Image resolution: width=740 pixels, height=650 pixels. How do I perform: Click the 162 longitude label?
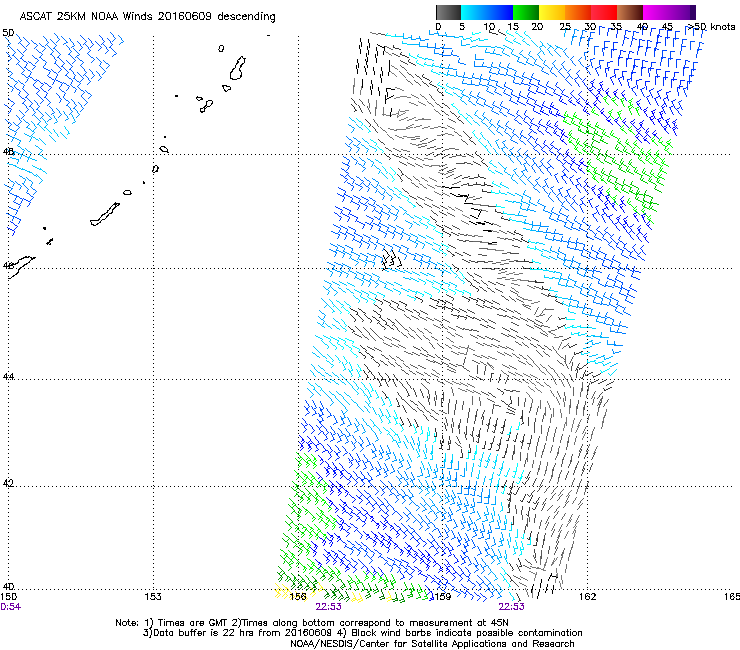(588, 597)
